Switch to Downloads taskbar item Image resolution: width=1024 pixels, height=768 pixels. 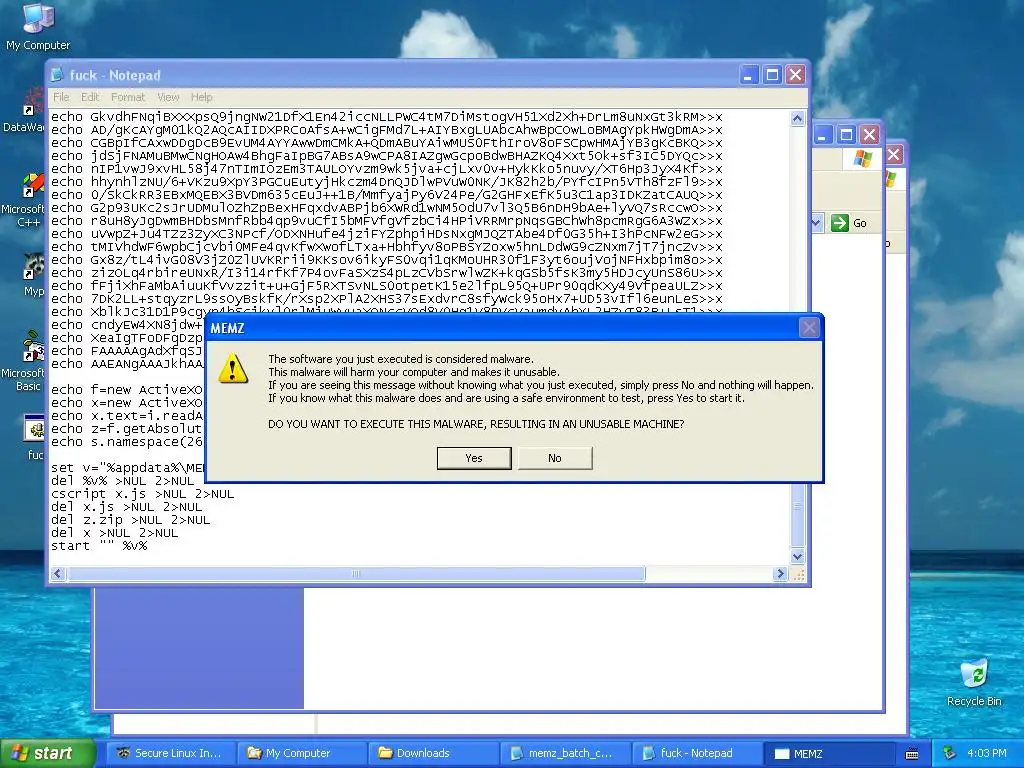tap(432, 753)
